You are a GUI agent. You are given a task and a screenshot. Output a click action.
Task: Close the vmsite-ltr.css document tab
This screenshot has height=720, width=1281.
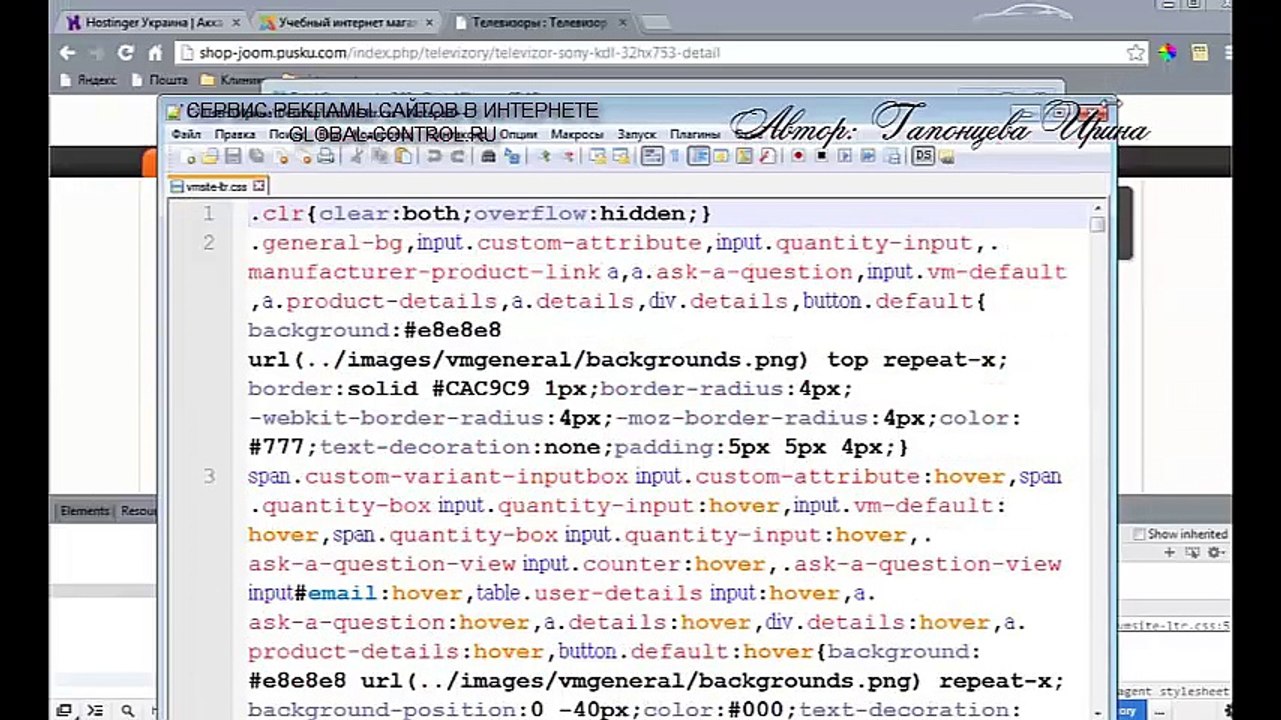click(259, 186)
